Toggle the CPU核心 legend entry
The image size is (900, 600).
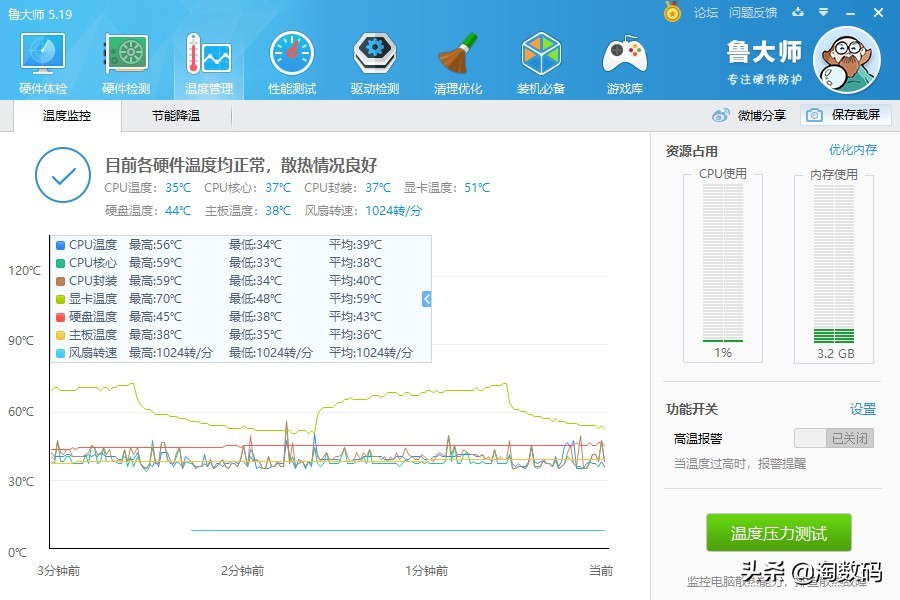91,261
